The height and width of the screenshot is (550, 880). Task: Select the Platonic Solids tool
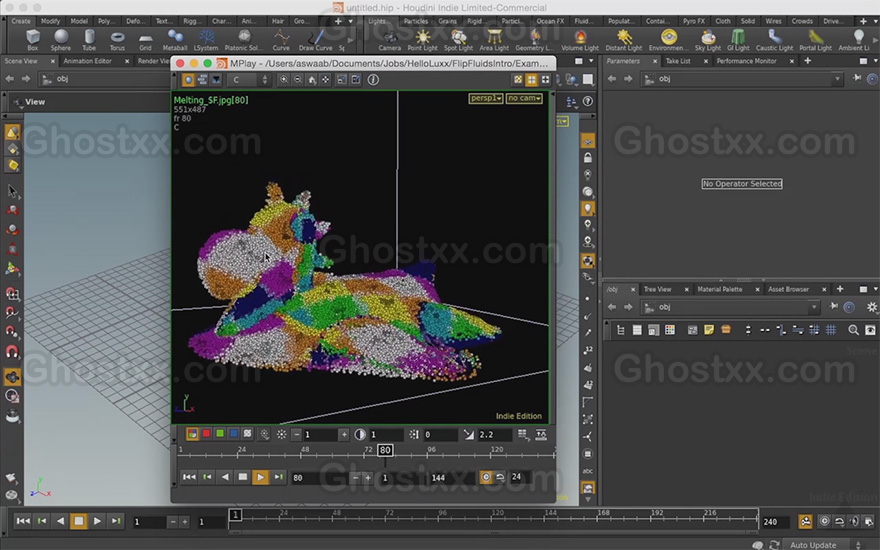pyautogui.click(x=243, y=39)
